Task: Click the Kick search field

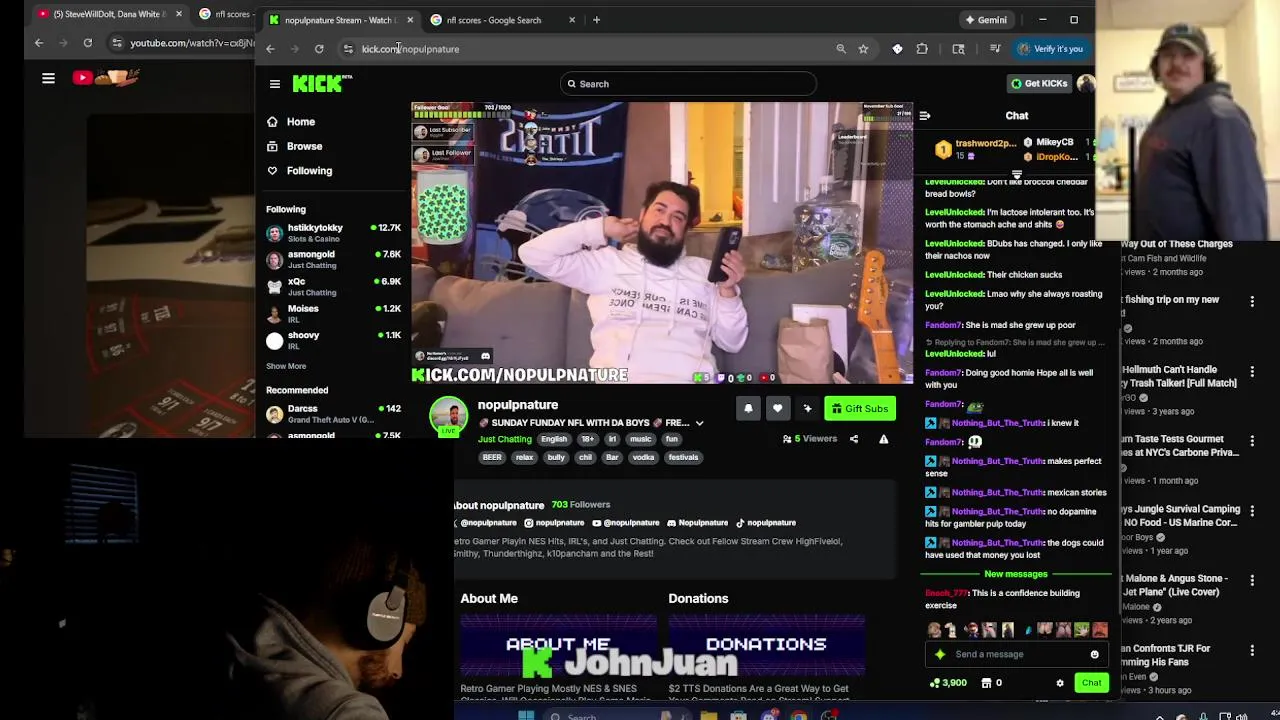Action: pos(688,84)
